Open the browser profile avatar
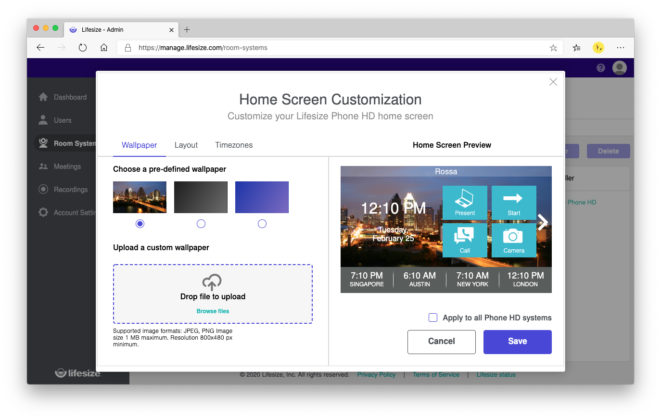Viewport: 661px width, 420px height. point(598,48)
